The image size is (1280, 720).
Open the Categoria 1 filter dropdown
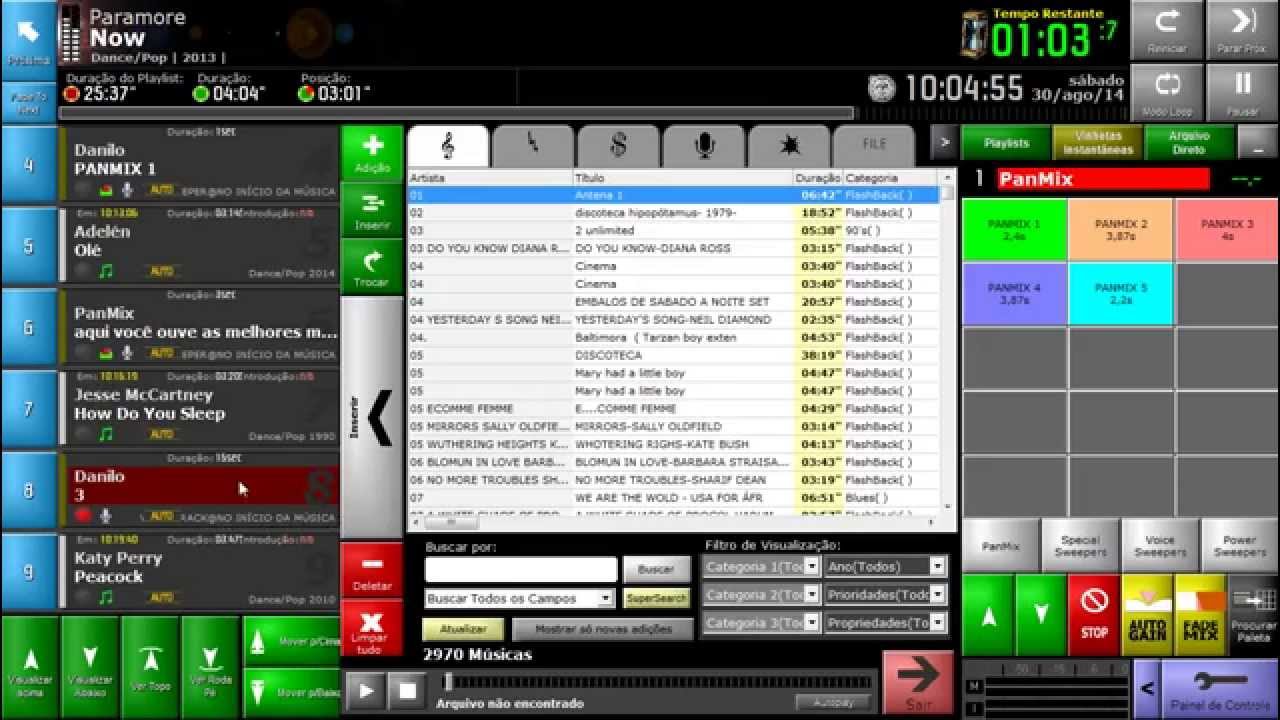tap(812, 567)
